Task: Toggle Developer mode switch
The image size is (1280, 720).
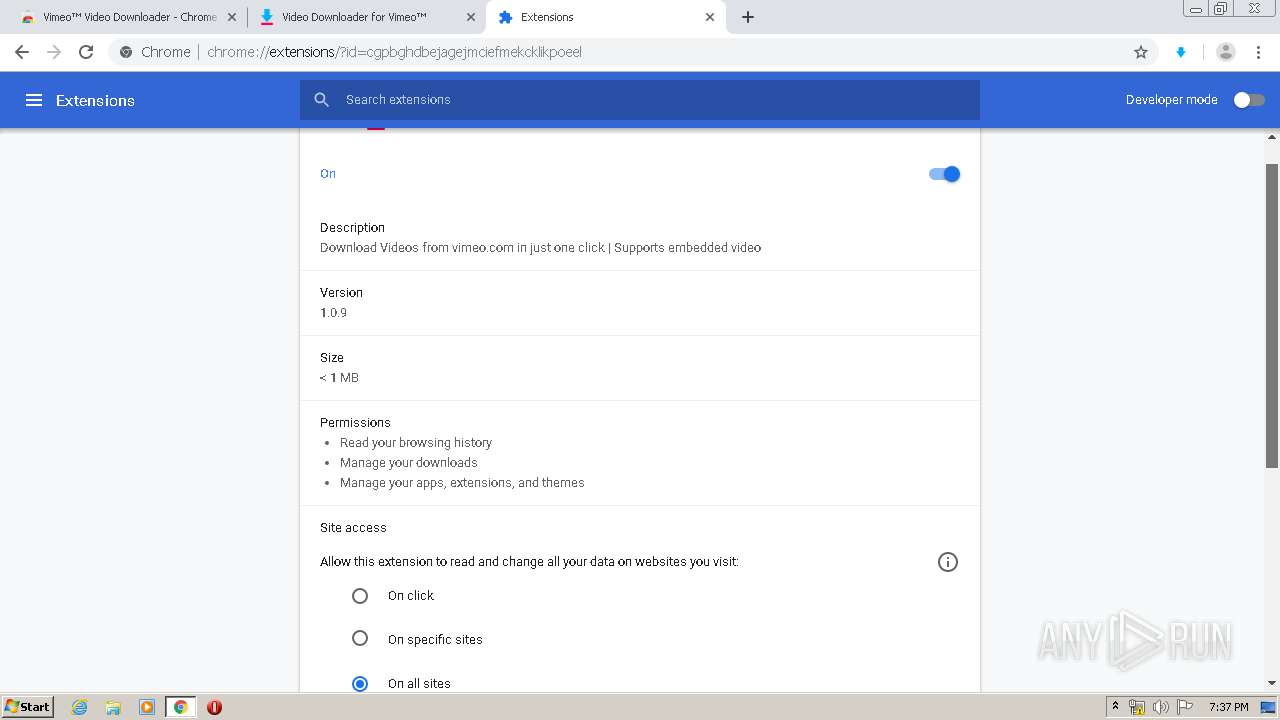Action: coord(1249,100)
